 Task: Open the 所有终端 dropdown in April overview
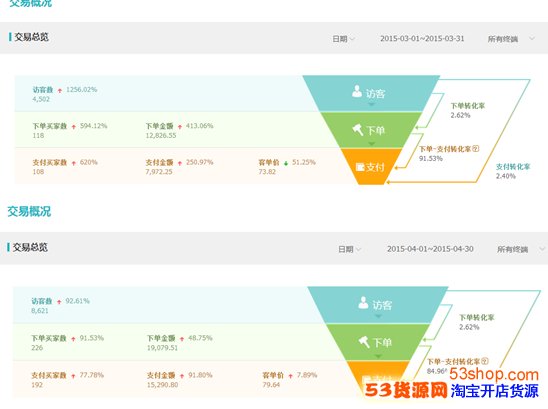coord(520,249)
